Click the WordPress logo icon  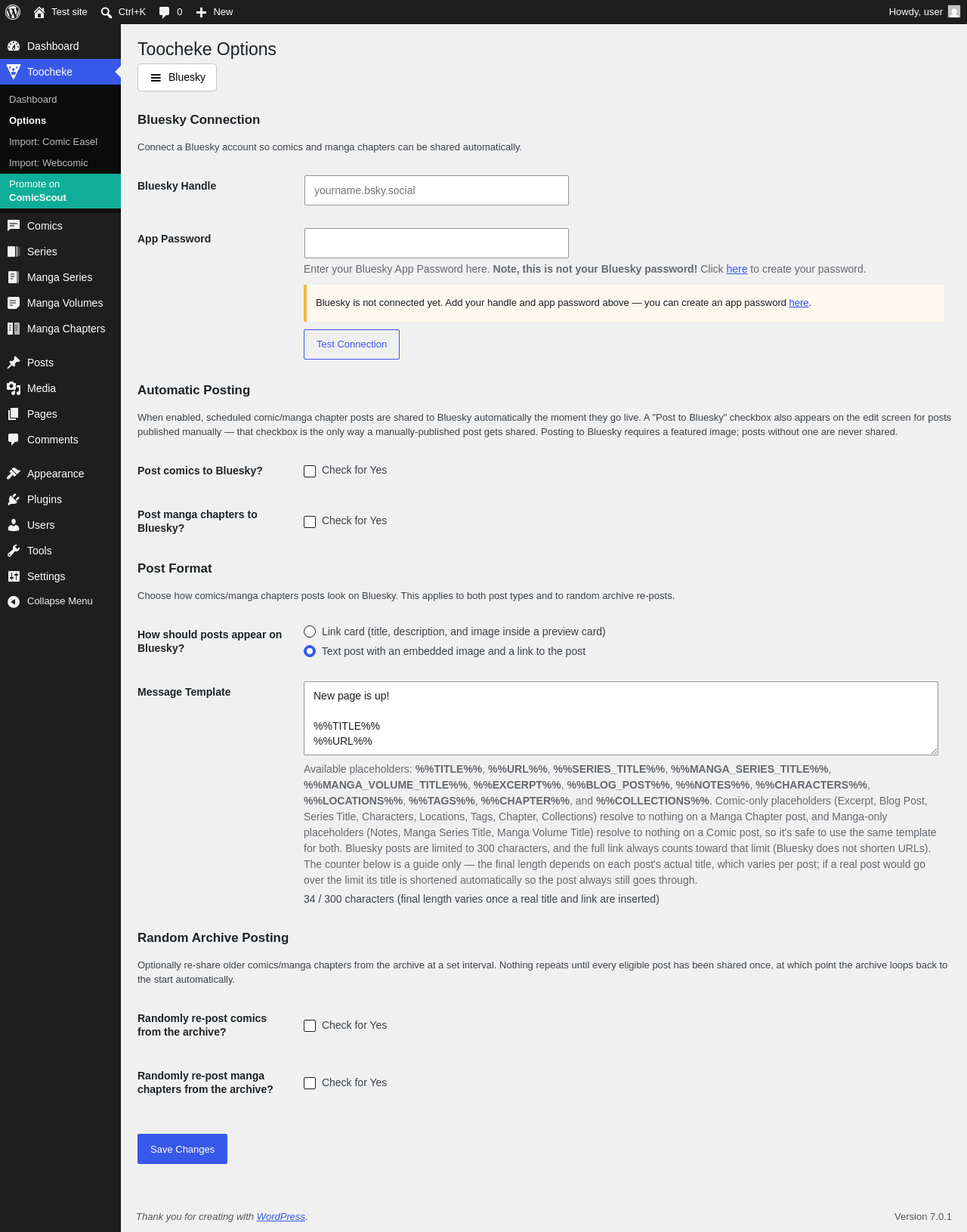coord(13,12)
